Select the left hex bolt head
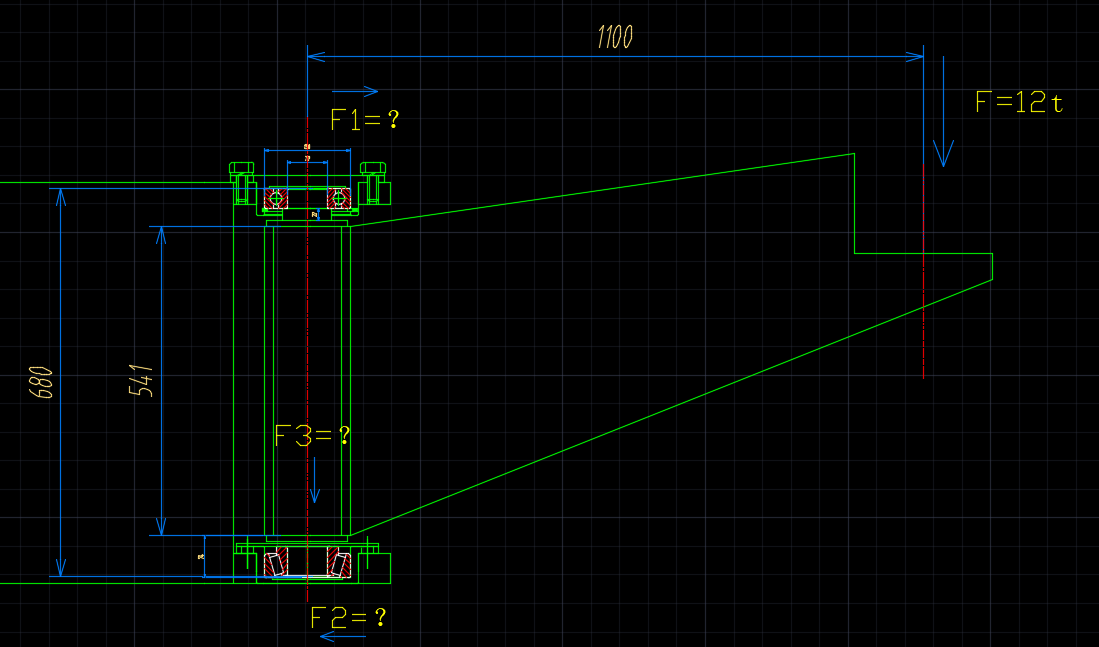 (x=240, y=167)
